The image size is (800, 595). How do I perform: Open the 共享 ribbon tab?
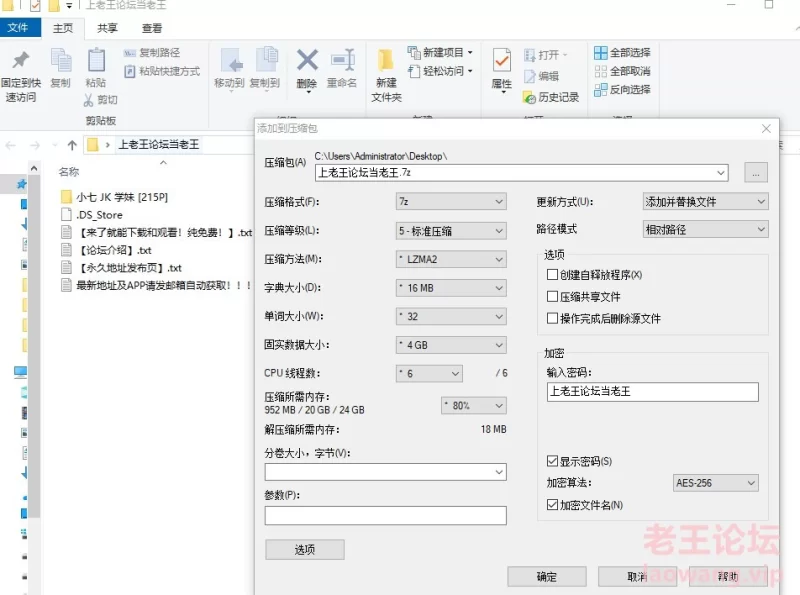pos(107,29)
